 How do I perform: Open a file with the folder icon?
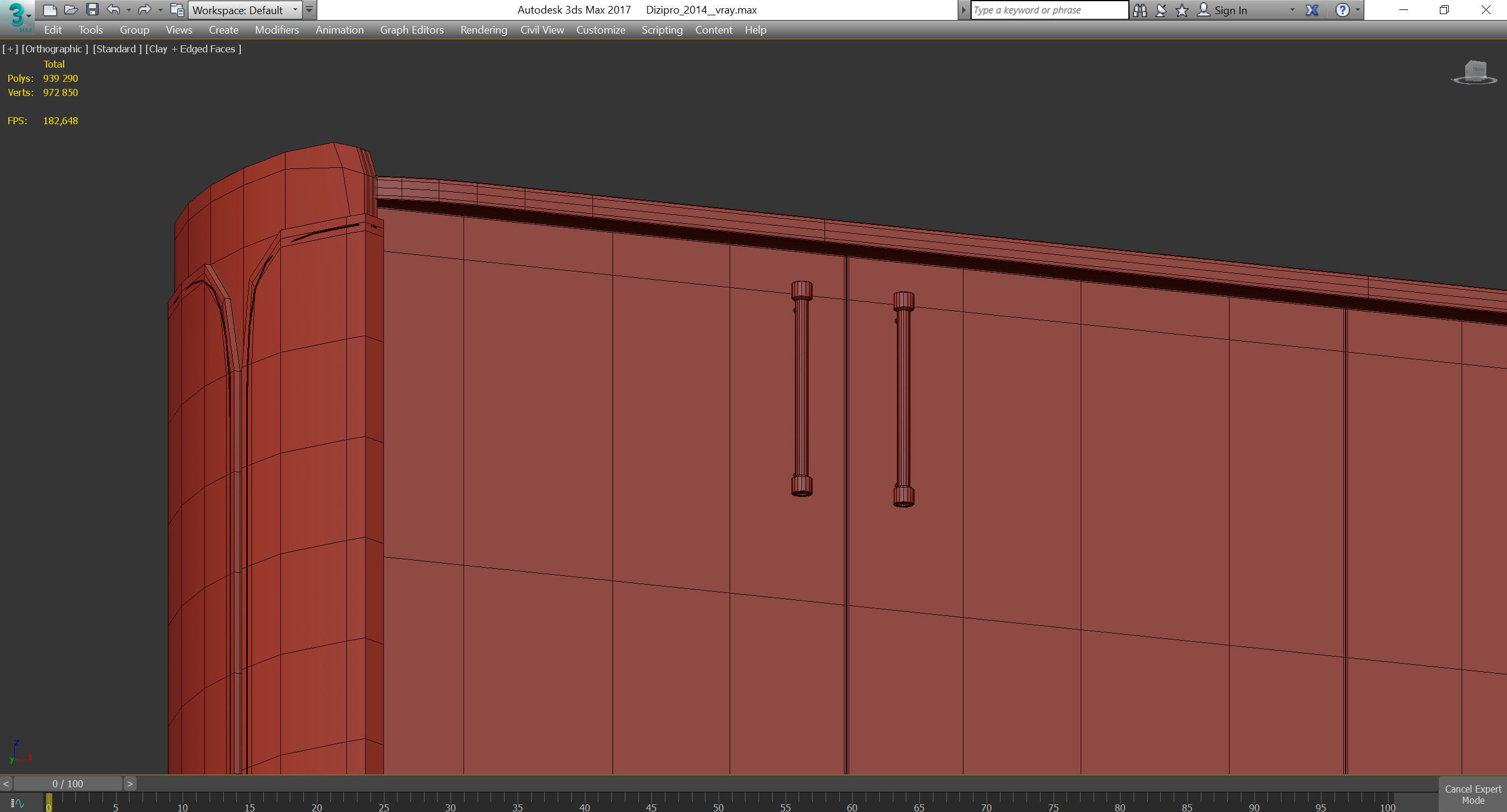(x=71, y=10)
